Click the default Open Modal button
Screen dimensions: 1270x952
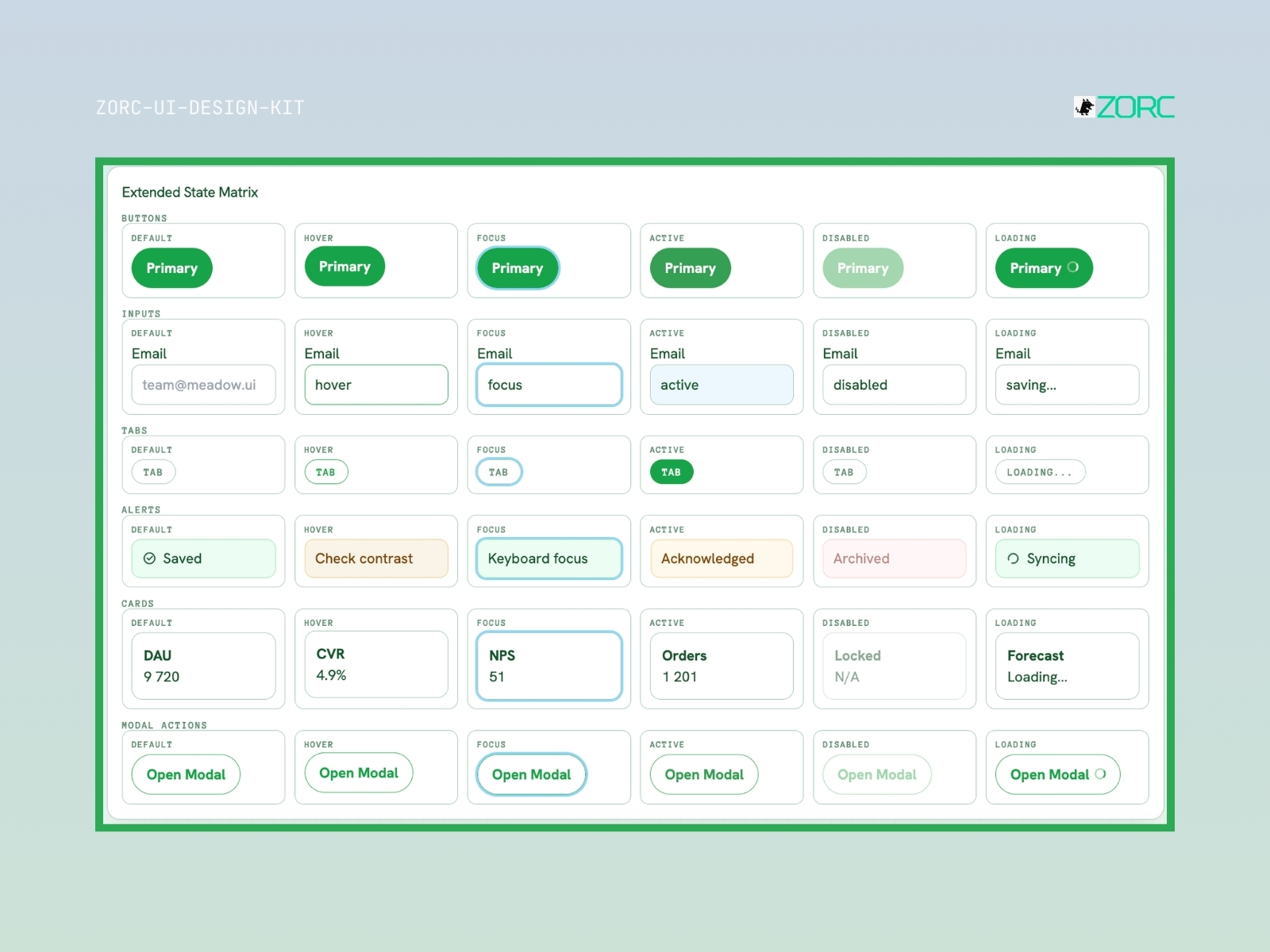pos(186,774)
